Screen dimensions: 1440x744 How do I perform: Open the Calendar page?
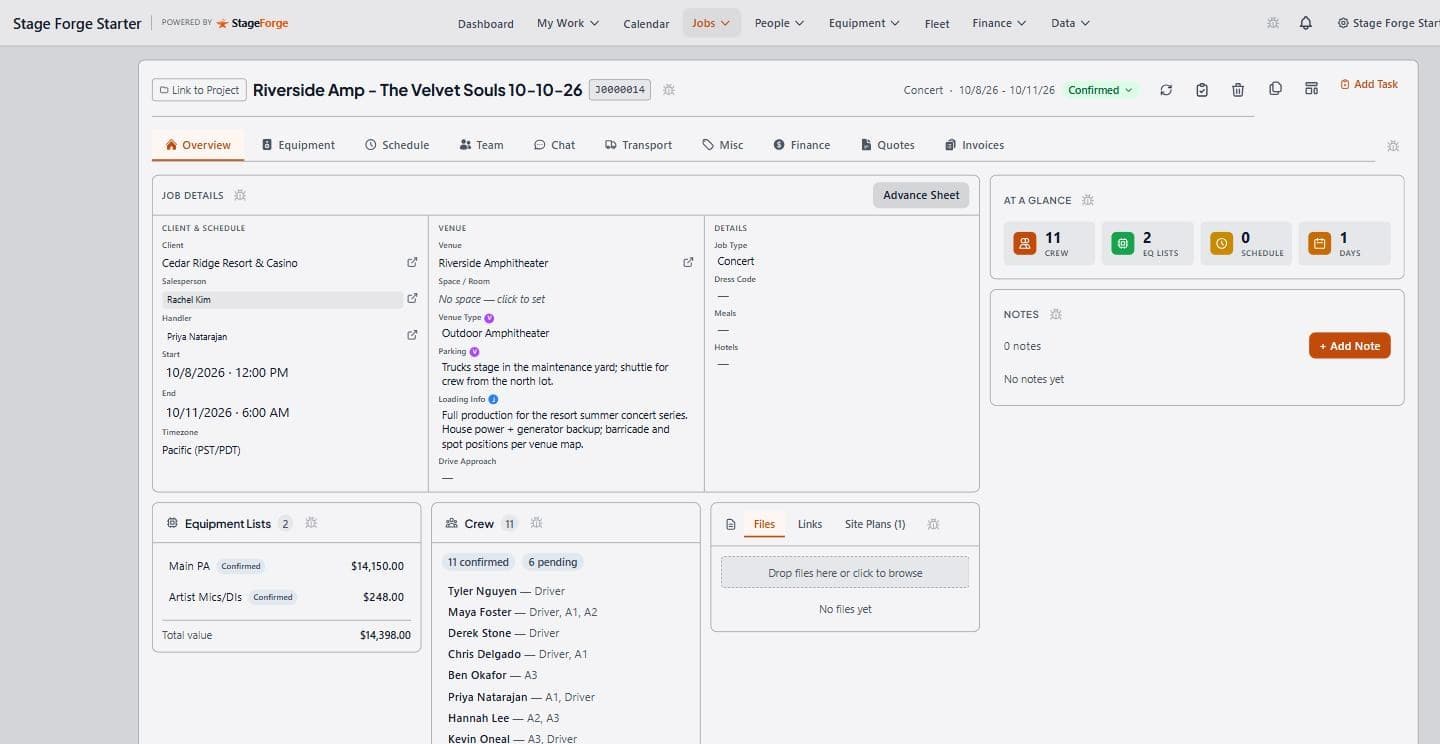coord(646,23)
